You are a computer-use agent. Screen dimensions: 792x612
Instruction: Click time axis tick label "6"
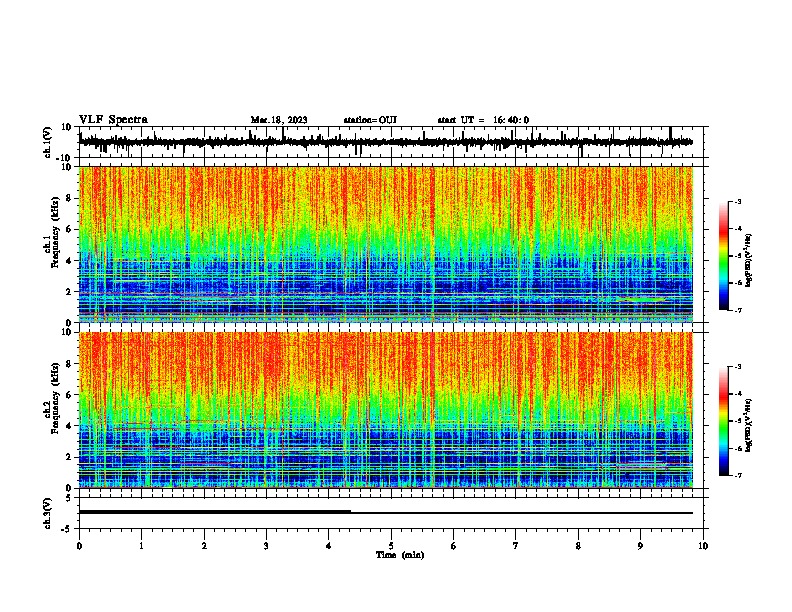(454, 546)
